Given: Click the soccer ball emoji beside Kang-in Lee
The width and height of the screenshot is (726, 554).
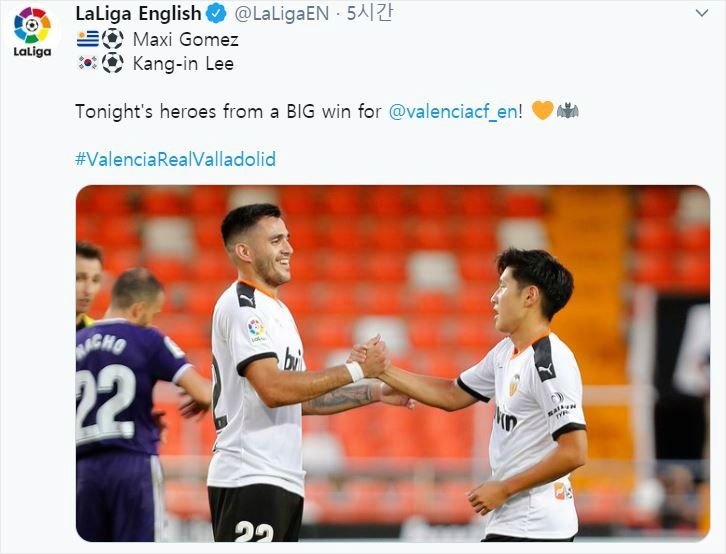Looking at the screenshot, I should (x=112, y=63).
